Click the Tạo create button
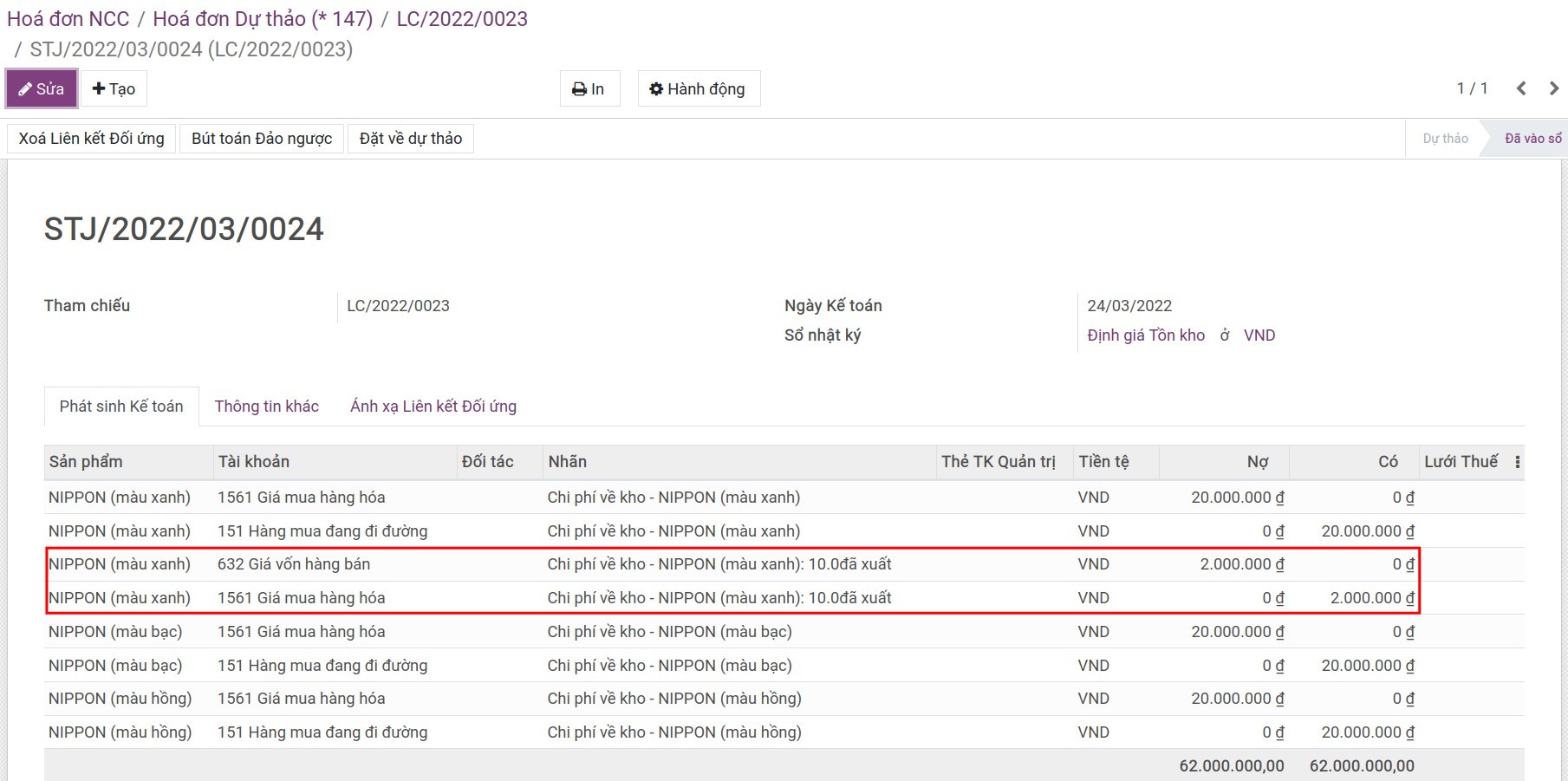1568x781 pixels. click(114, 88)
